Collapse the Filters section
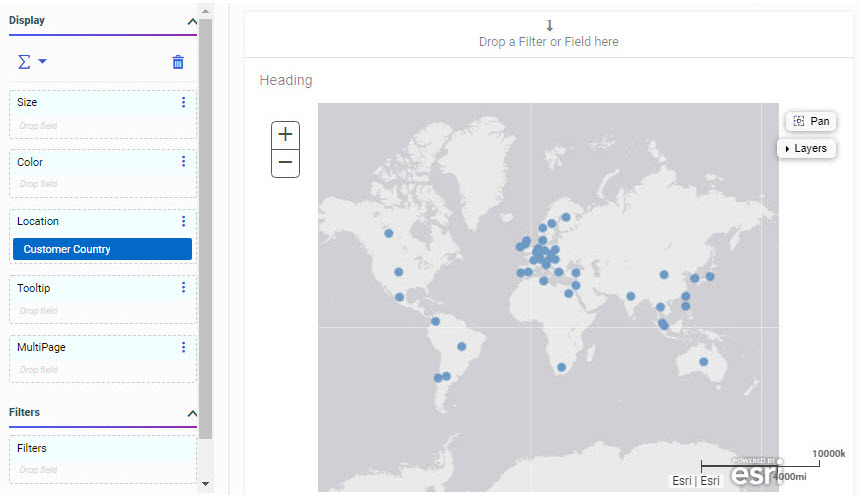860x495 pixels. 192,413
